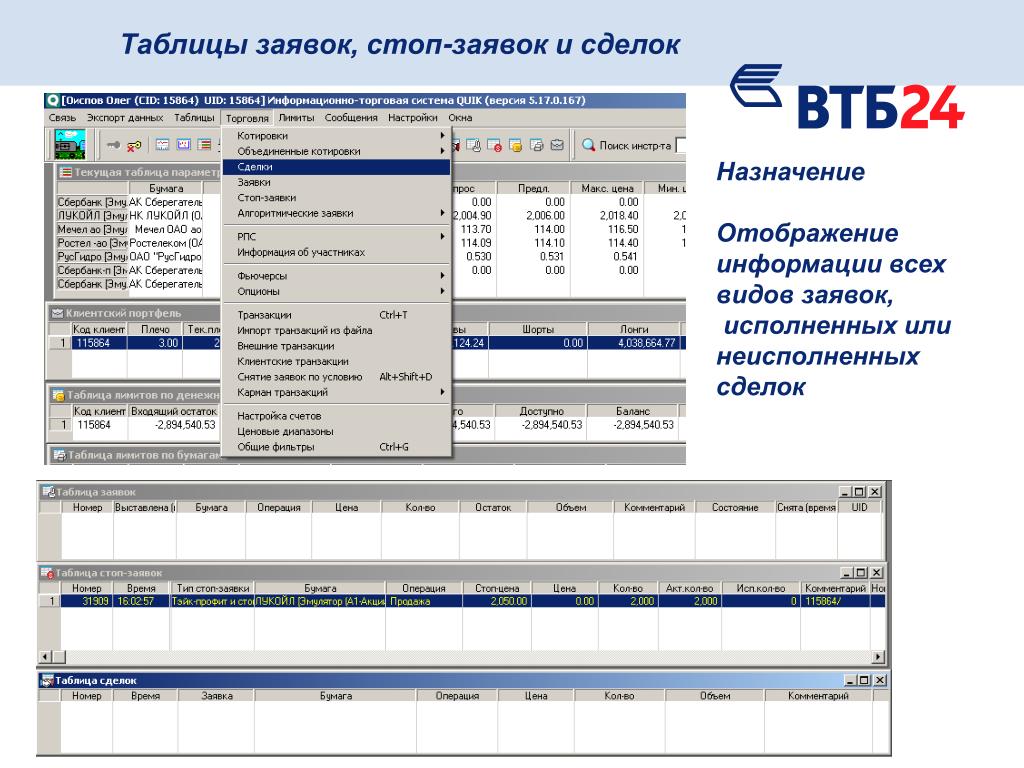
Task: Click the Поиск инстр-та search field
Action: click(680, 146)
